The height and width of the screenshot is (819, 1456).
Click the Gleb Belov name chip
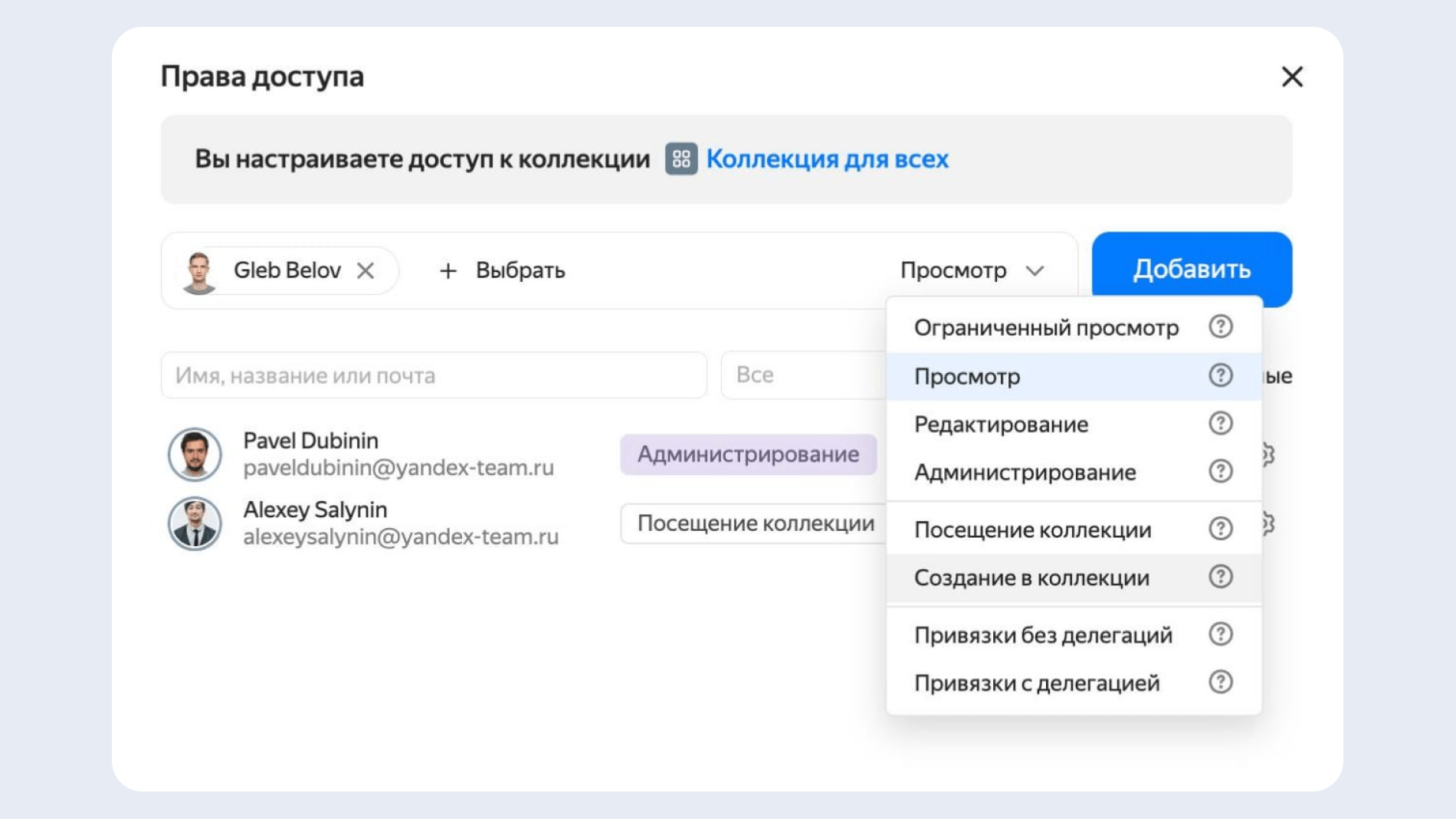[287, 270]
